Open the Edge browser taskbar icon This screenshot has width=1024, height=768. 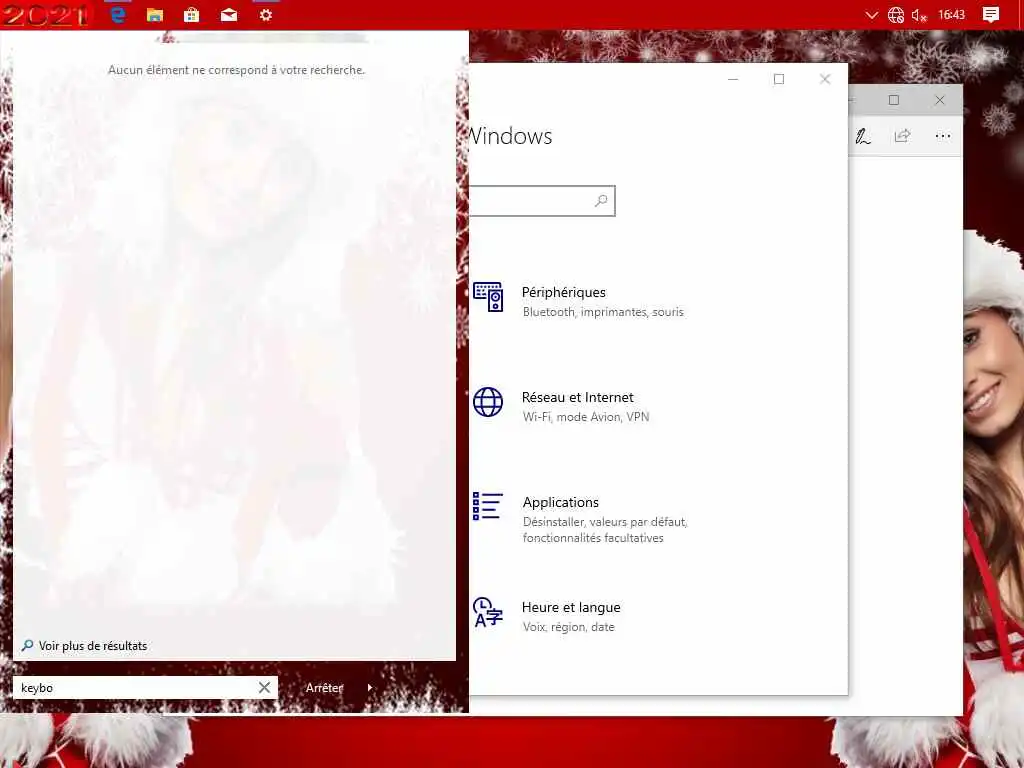[118, 14]
